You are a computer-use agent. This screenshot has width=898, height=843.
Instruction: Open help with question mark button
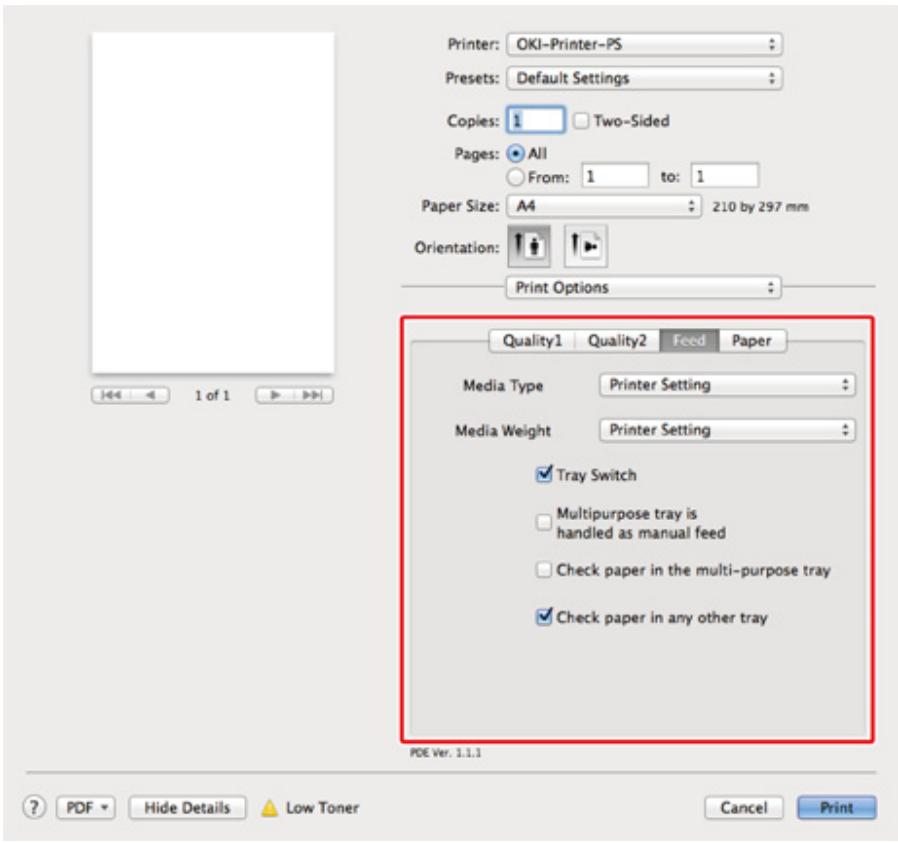(x=34, y=807)
